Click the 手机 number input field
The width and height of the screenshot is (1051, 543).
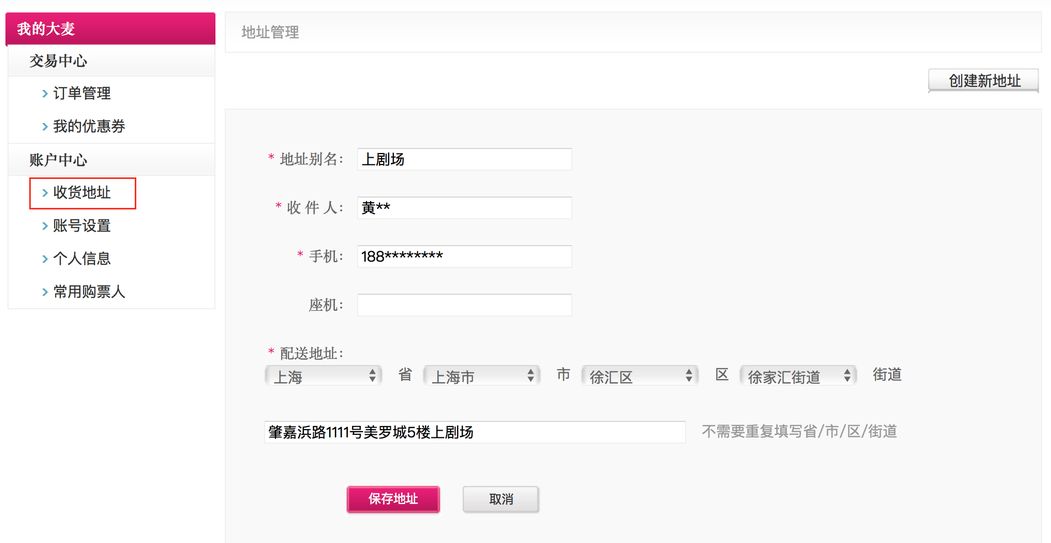(464, 256)
